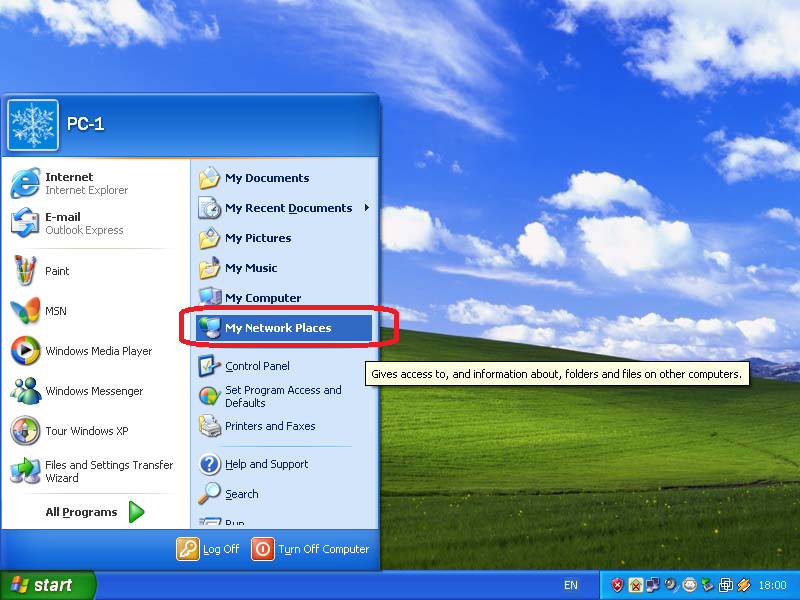Viewport: 800px width, 600px height.
Task: Open the volume control from the system tray
Action: coord(670,585)
